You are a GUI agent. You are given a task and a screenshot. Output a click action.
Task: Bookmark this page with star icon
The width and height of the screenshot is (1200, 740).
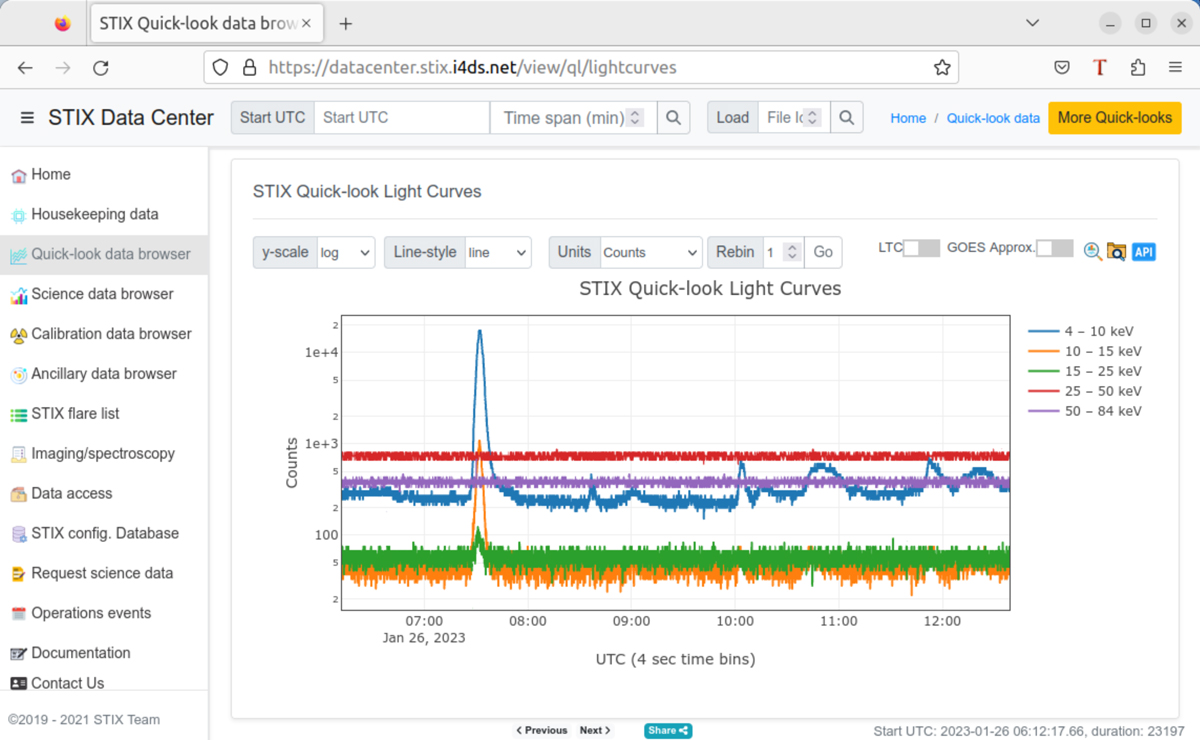pos(941,68)
